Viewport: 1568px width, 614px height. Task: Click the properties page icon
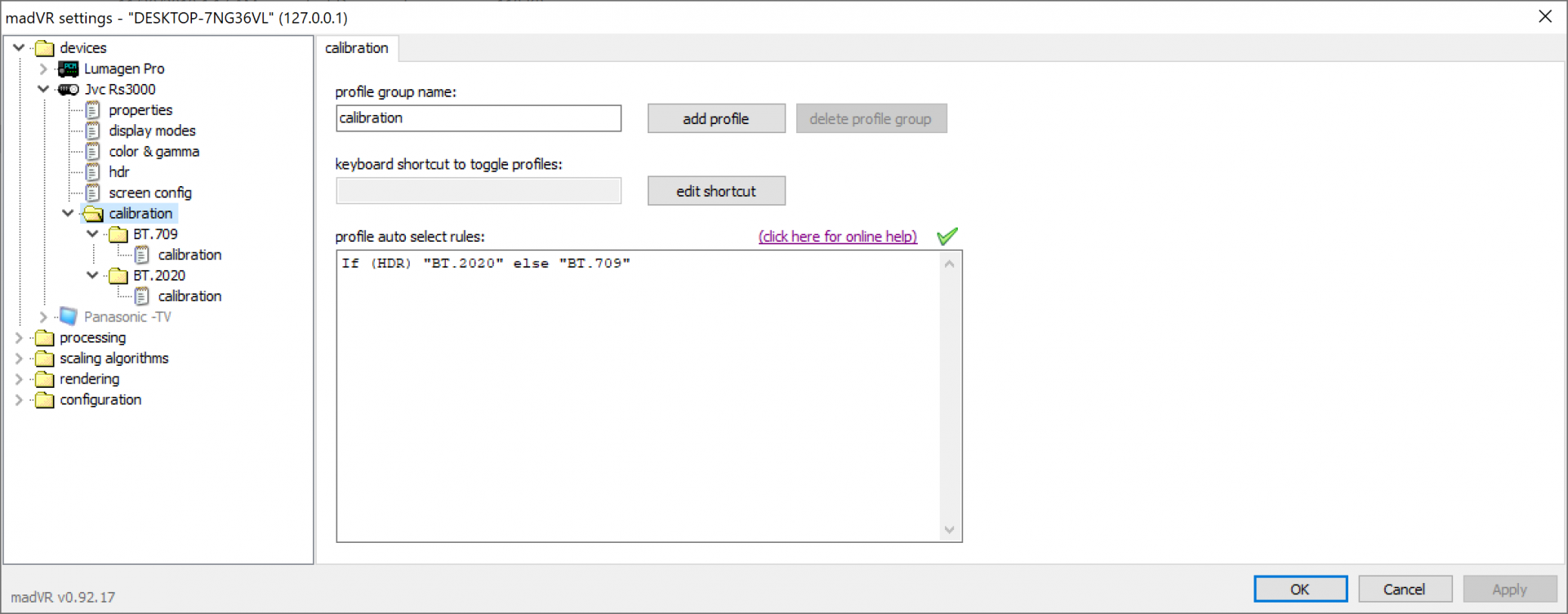click(93, 110)
